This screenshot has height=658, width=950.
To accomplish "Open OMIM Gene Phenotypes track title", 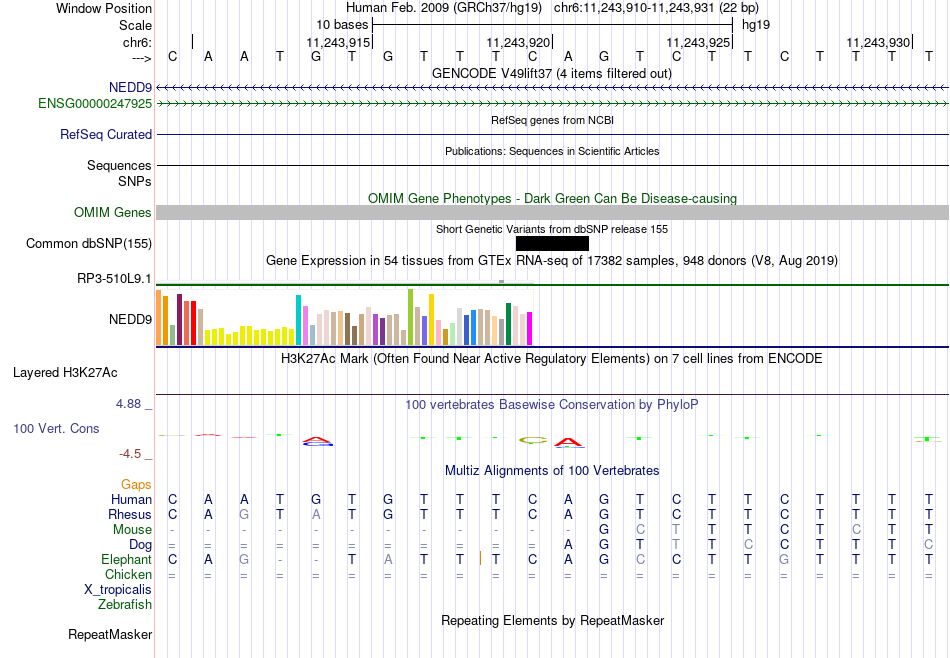I will point(552,198).
